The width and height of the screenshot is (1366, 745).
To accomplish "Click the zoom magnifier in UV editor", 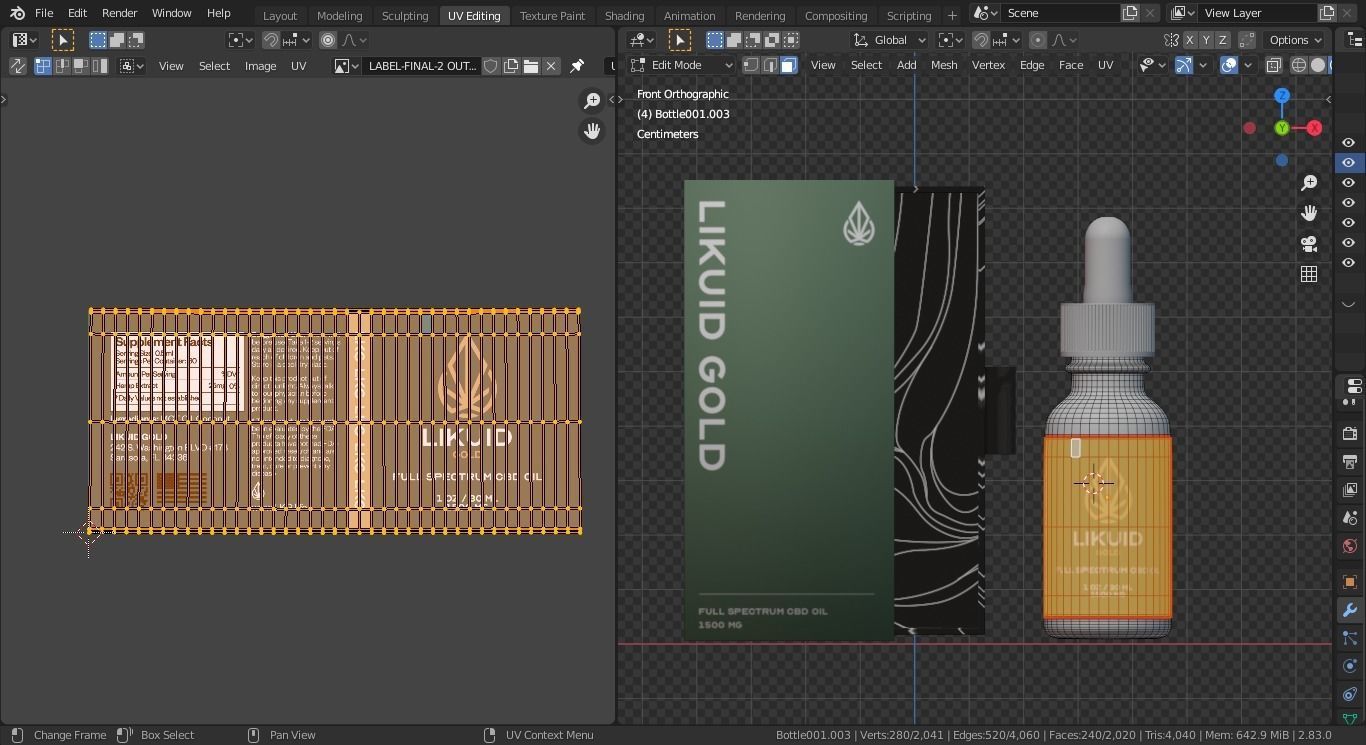I will tap(592, 101).
